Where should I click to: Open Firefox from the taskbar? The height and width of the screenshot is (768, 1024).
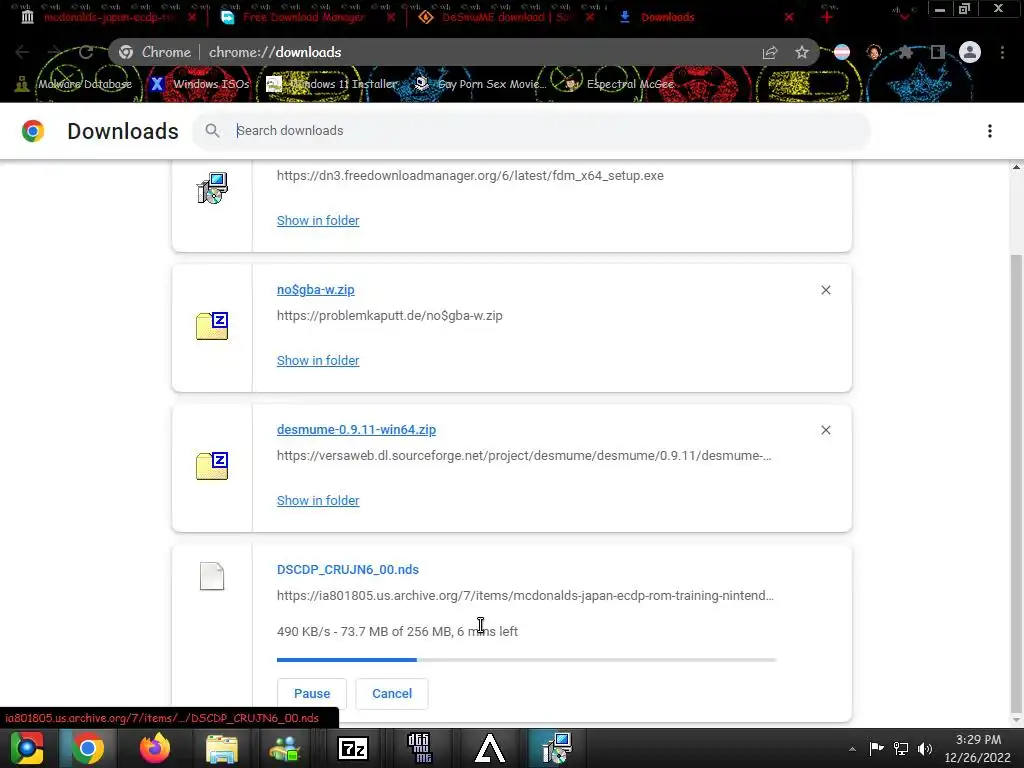(x=155, y=748)
